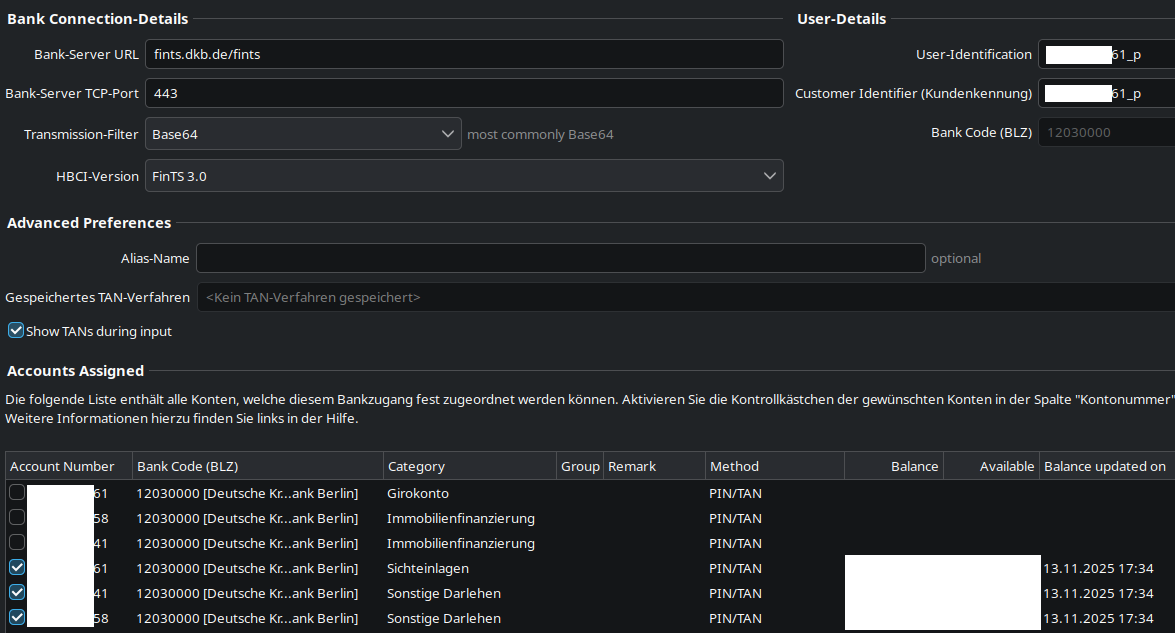Enable the Girokonto account checkbox
This screenshot has width=1175, height=633.
18,493
